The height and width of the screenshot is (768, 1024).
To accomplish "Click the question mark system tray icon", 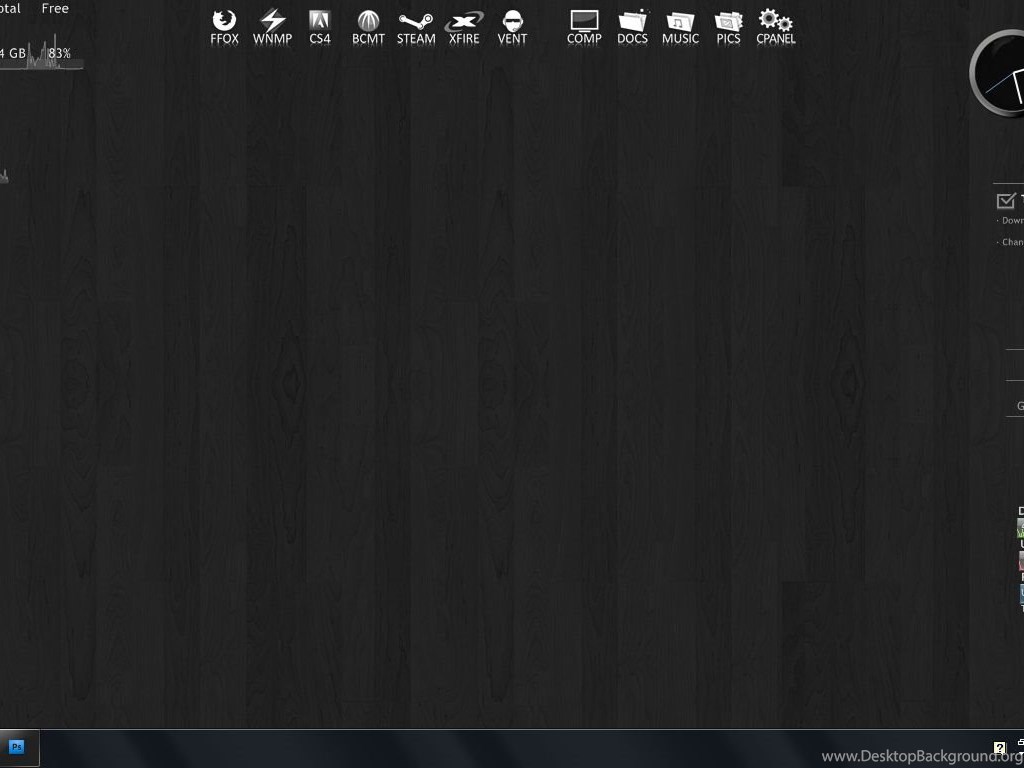I will 999,748.
